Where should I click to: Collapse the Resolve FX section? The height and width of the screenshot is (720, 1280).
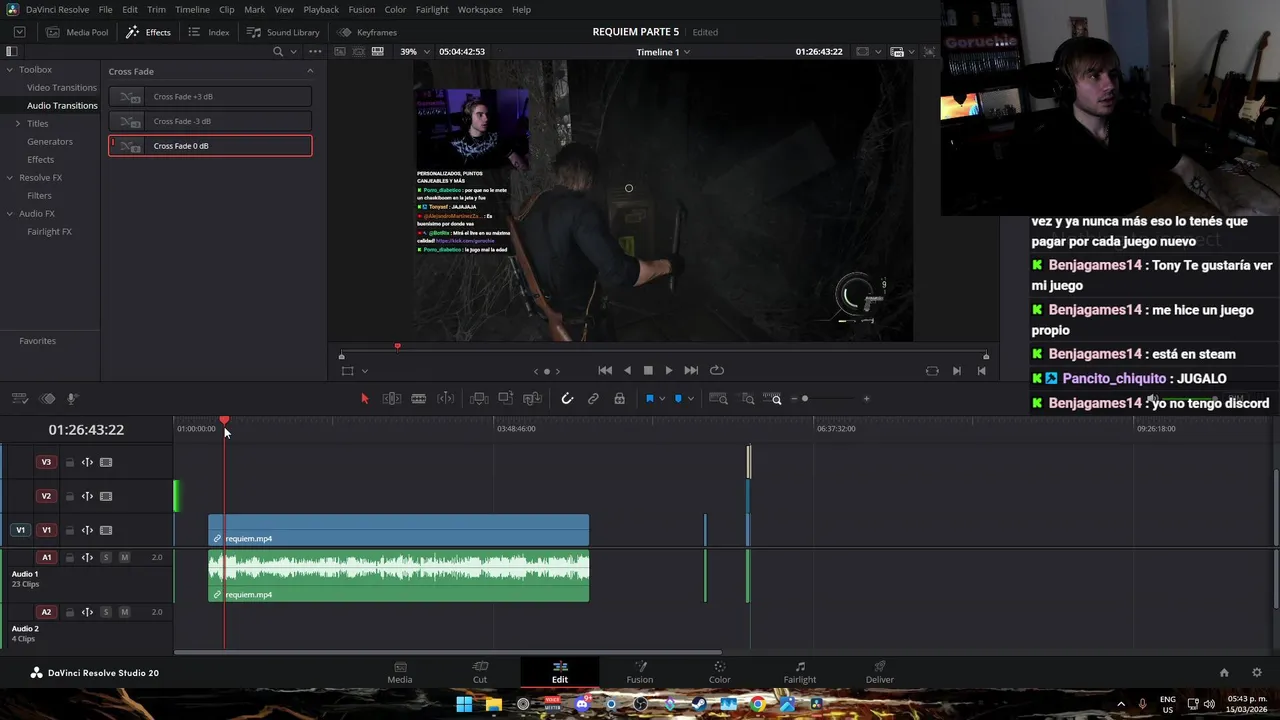pyautogui.click(x=9, y=177)
